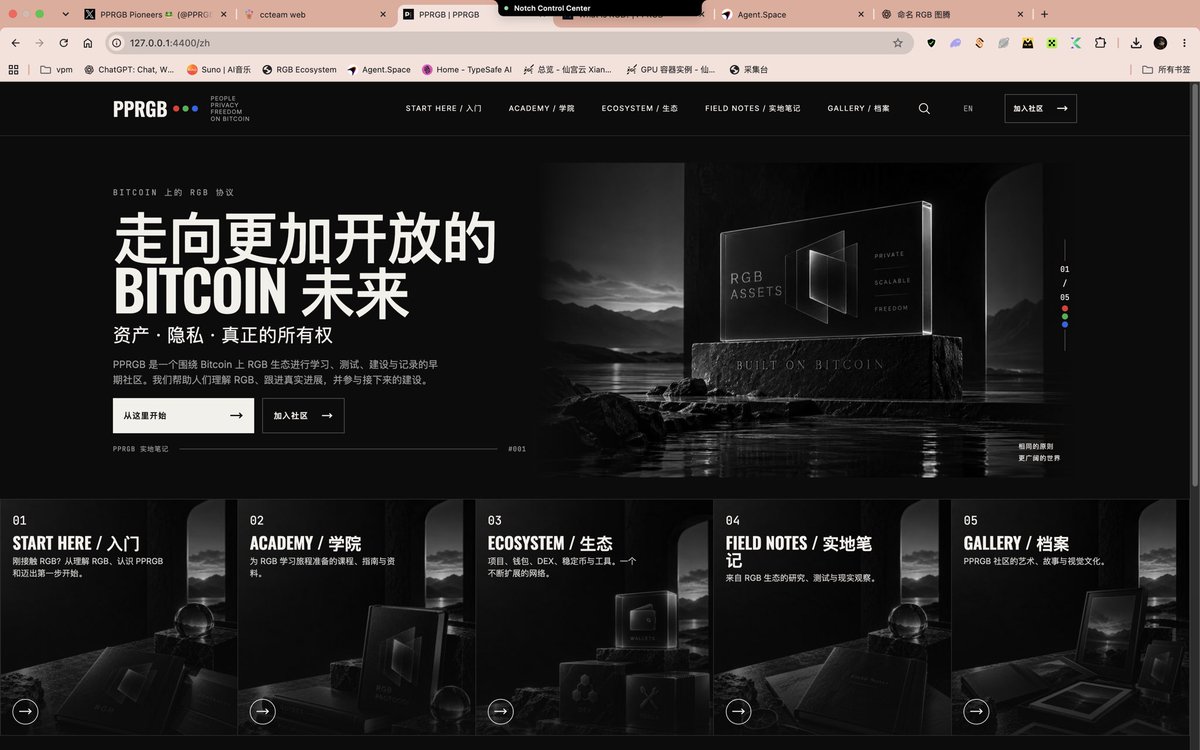Open the 01 START HERE / 入门 card title

coord(76,544)
